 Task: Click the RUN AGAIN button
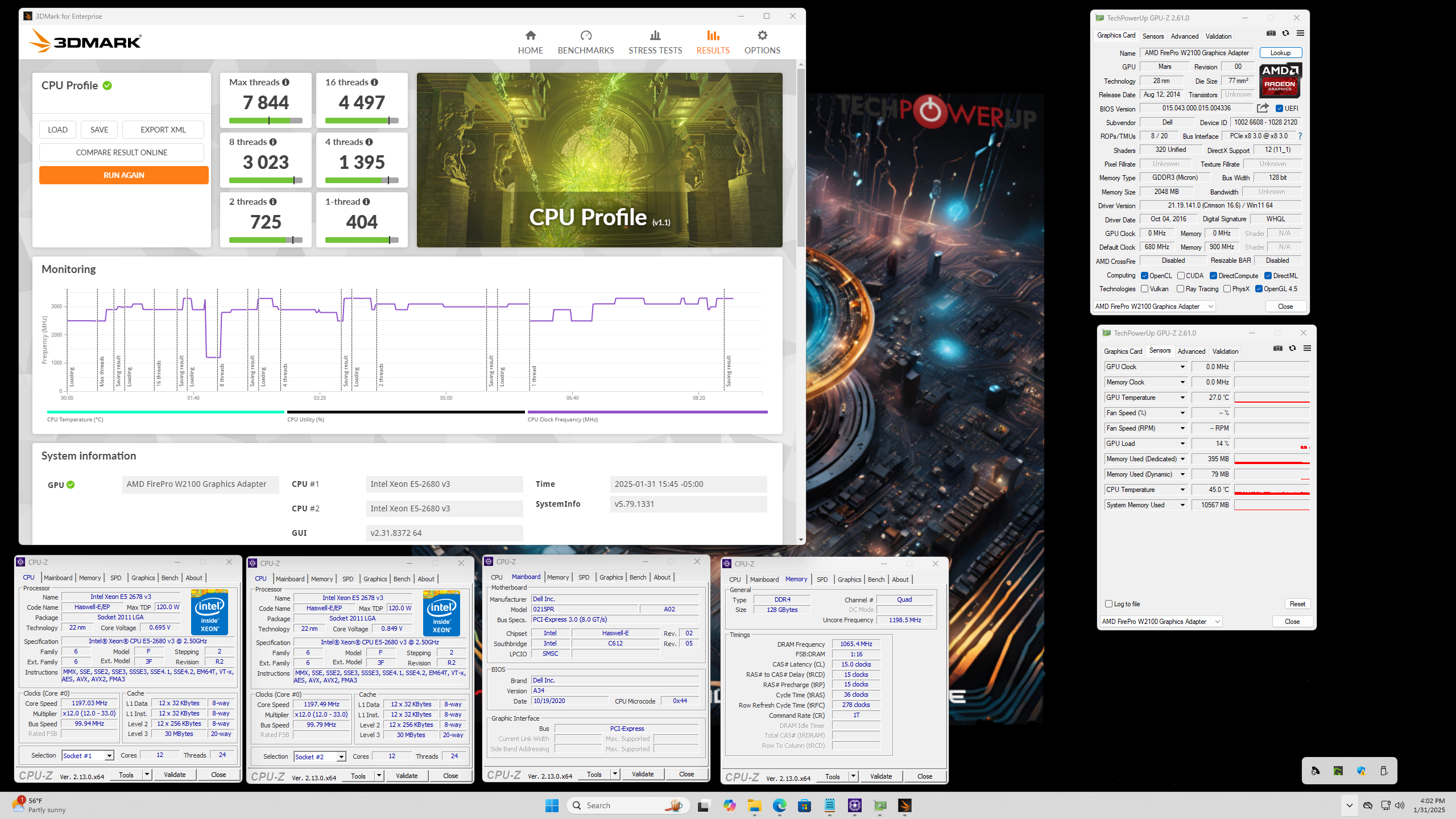(124, 175)
